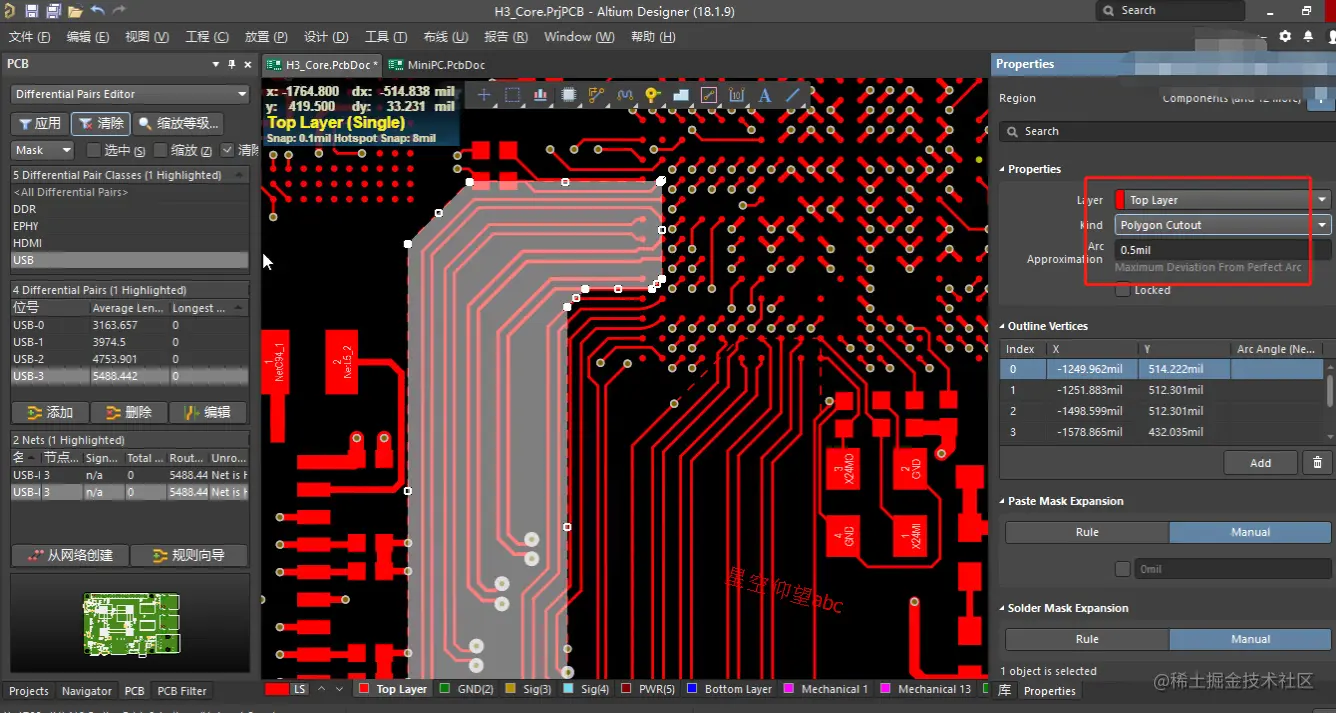Click the 添加 (Add) pair button
Screen dimensions: 1336x713
click(x=50, y=412)
